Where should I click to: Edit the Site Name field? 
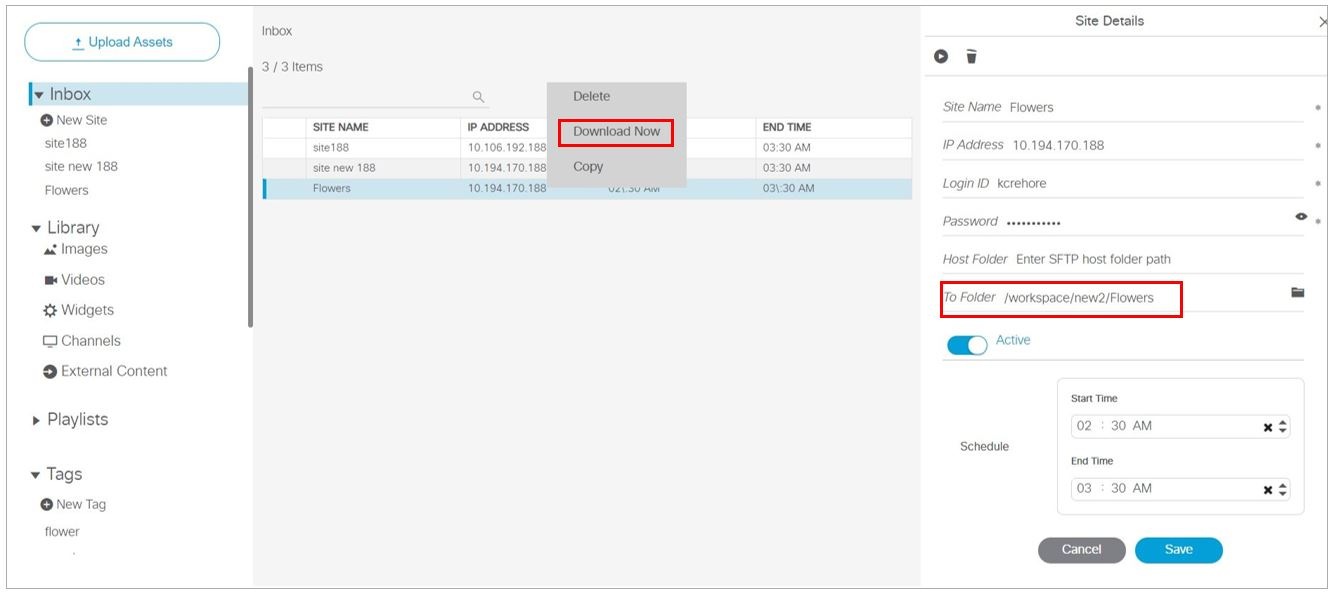(x=1123, y=107)
